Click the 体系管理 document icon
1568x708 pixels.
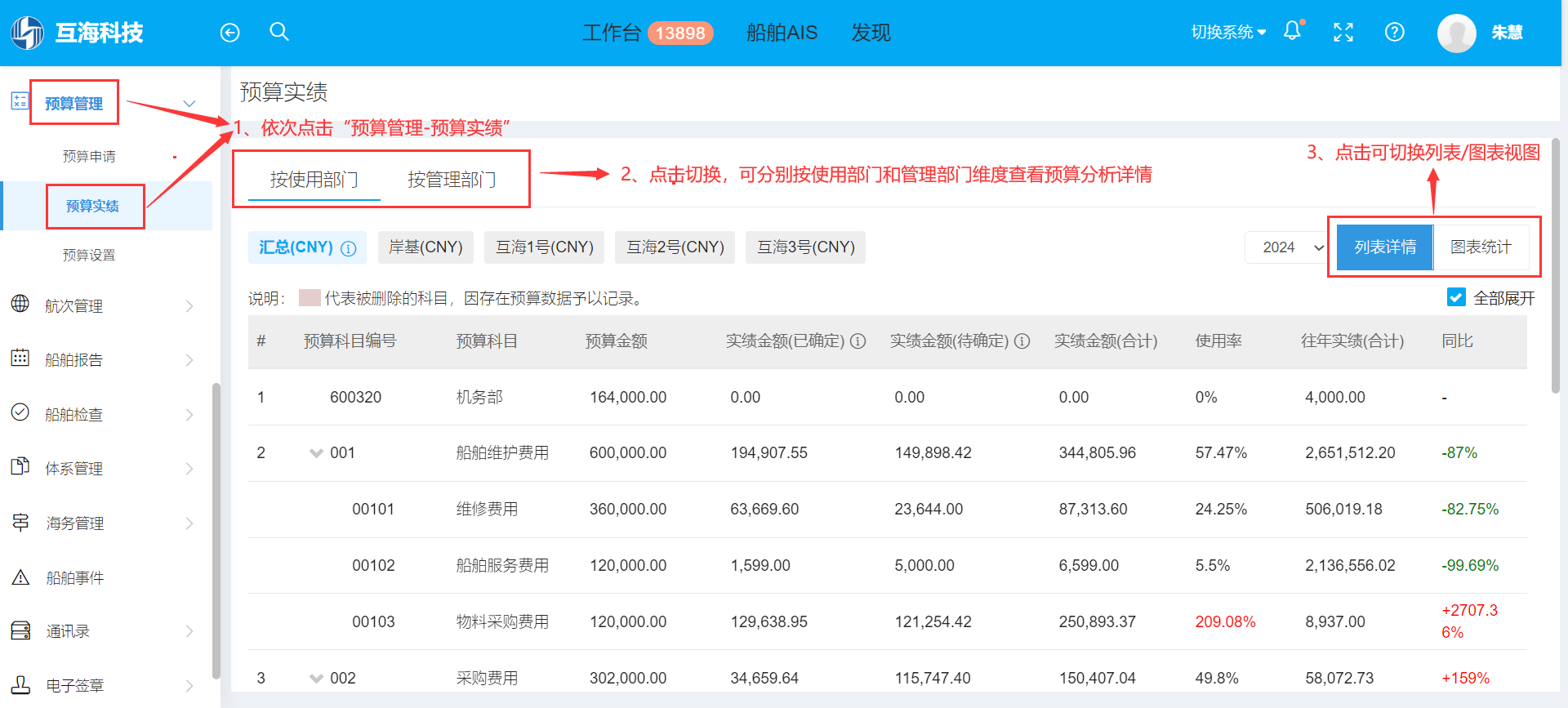coord(20,466)
